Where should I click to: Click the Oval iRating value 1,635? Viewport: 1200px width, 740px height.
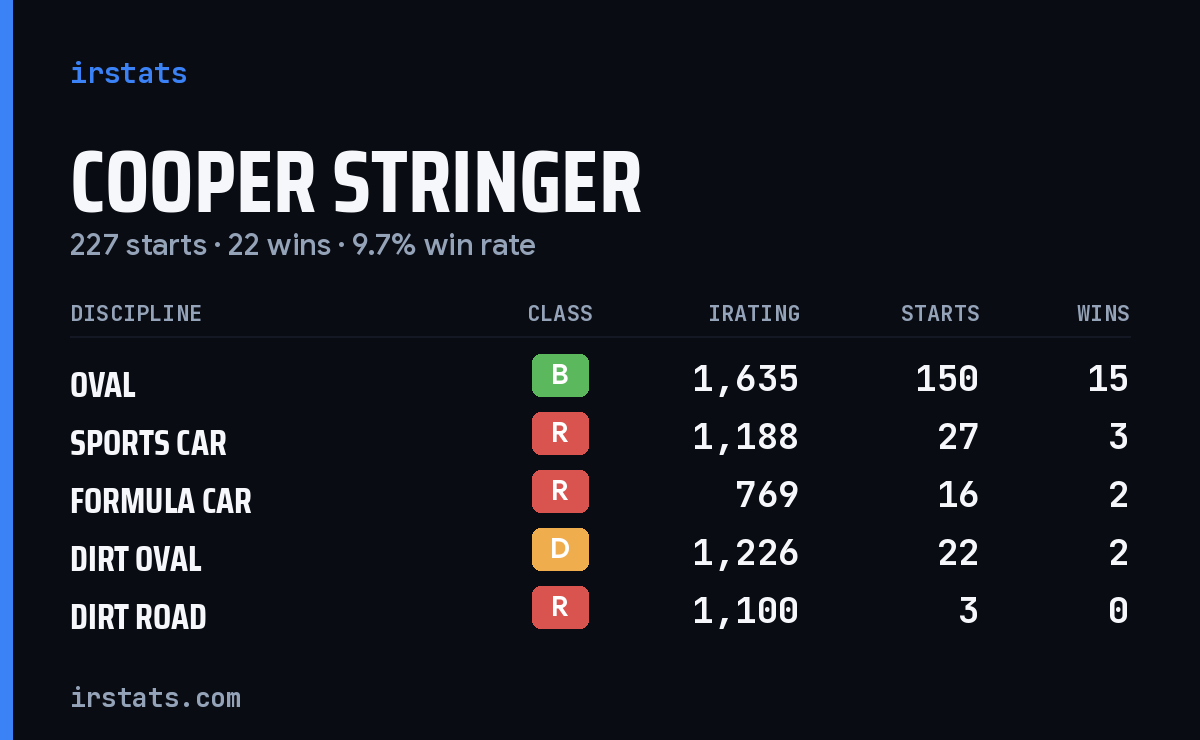[x=745, y=379]
